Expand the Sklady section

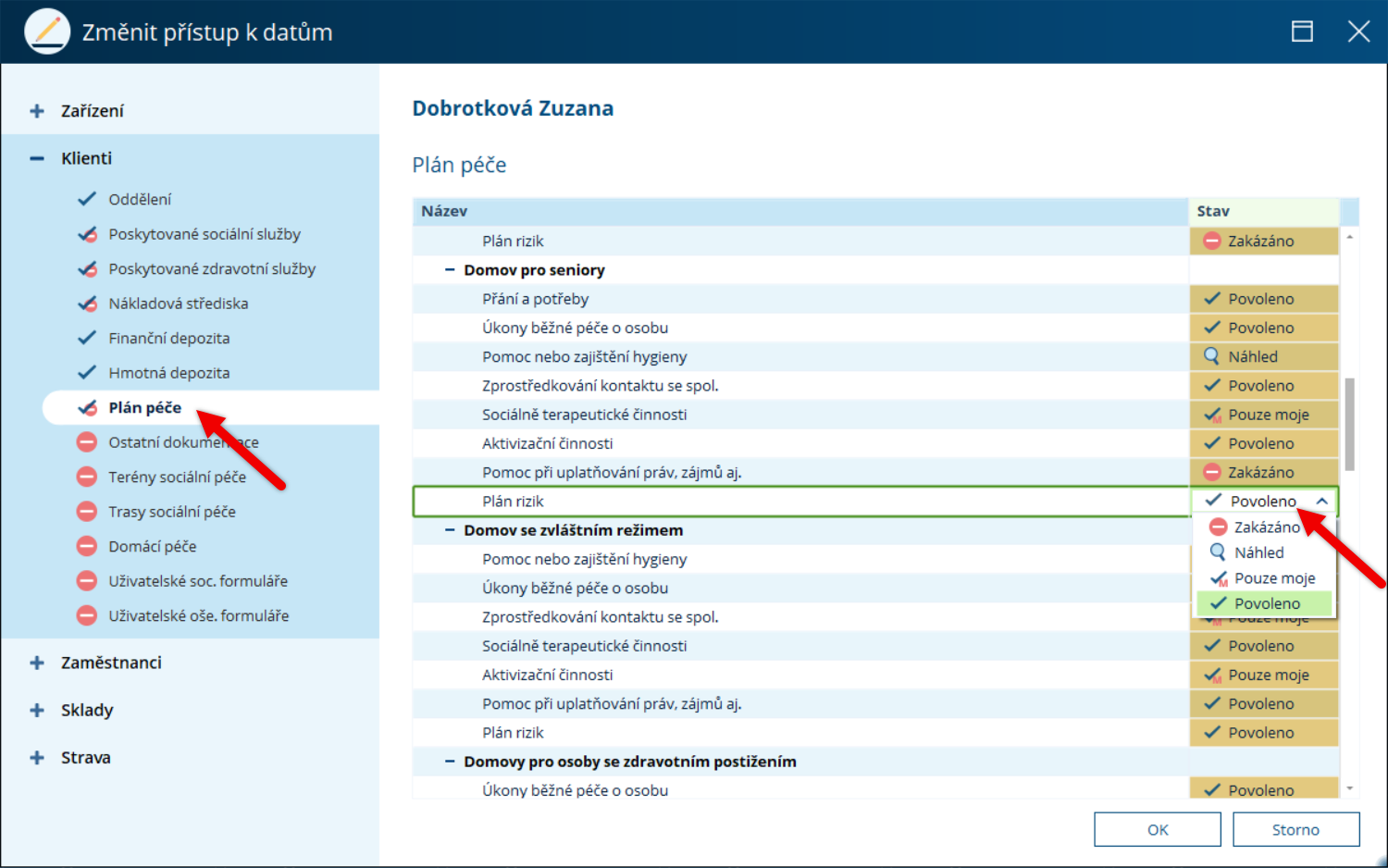(x=37, y=710)
